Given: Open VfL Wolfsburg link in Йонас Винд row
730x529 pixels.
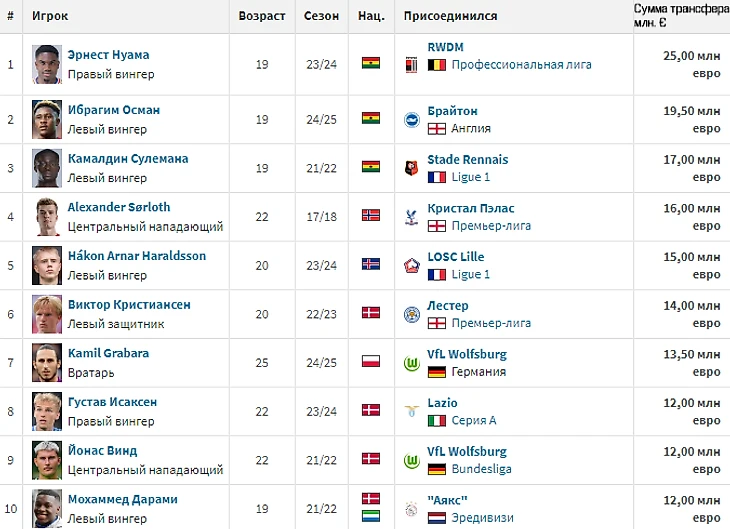Looking at the screenshot, I should (x=466, y=451).
